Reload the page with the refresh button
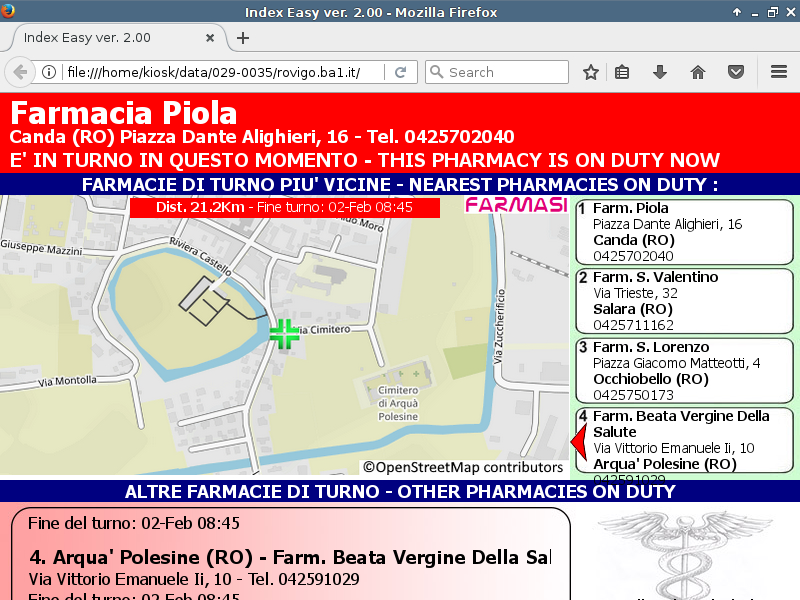800x600 pixels. (x=400, y=72)
